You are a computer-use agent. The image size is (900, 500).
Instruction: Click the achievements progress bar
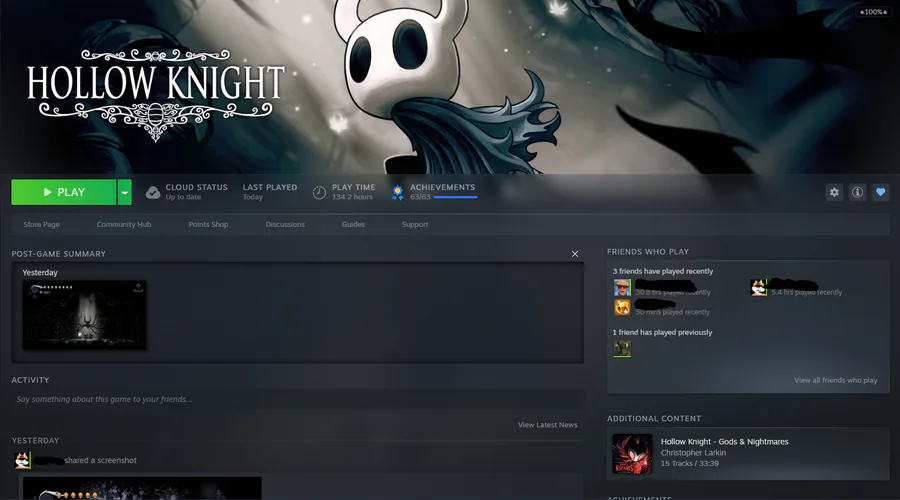[x=455, y=197]
